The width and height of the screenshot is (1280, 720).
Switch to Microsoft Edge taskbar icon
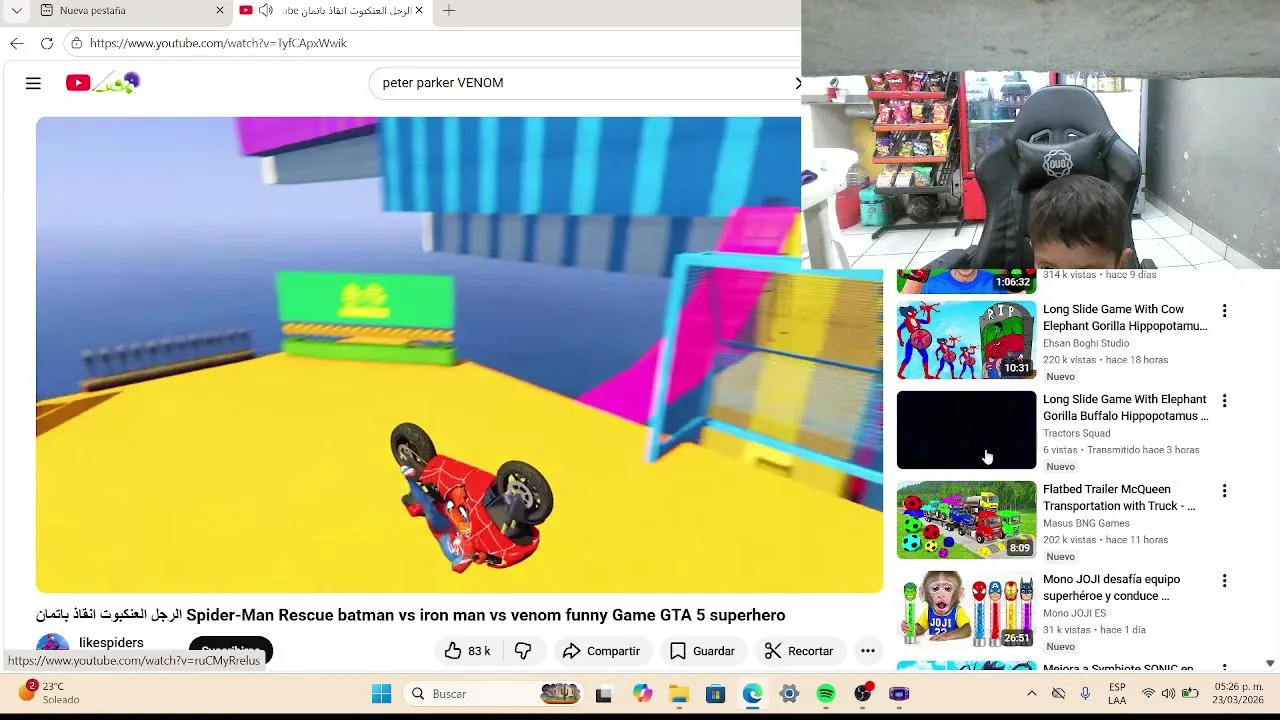(x=752, y=694)
